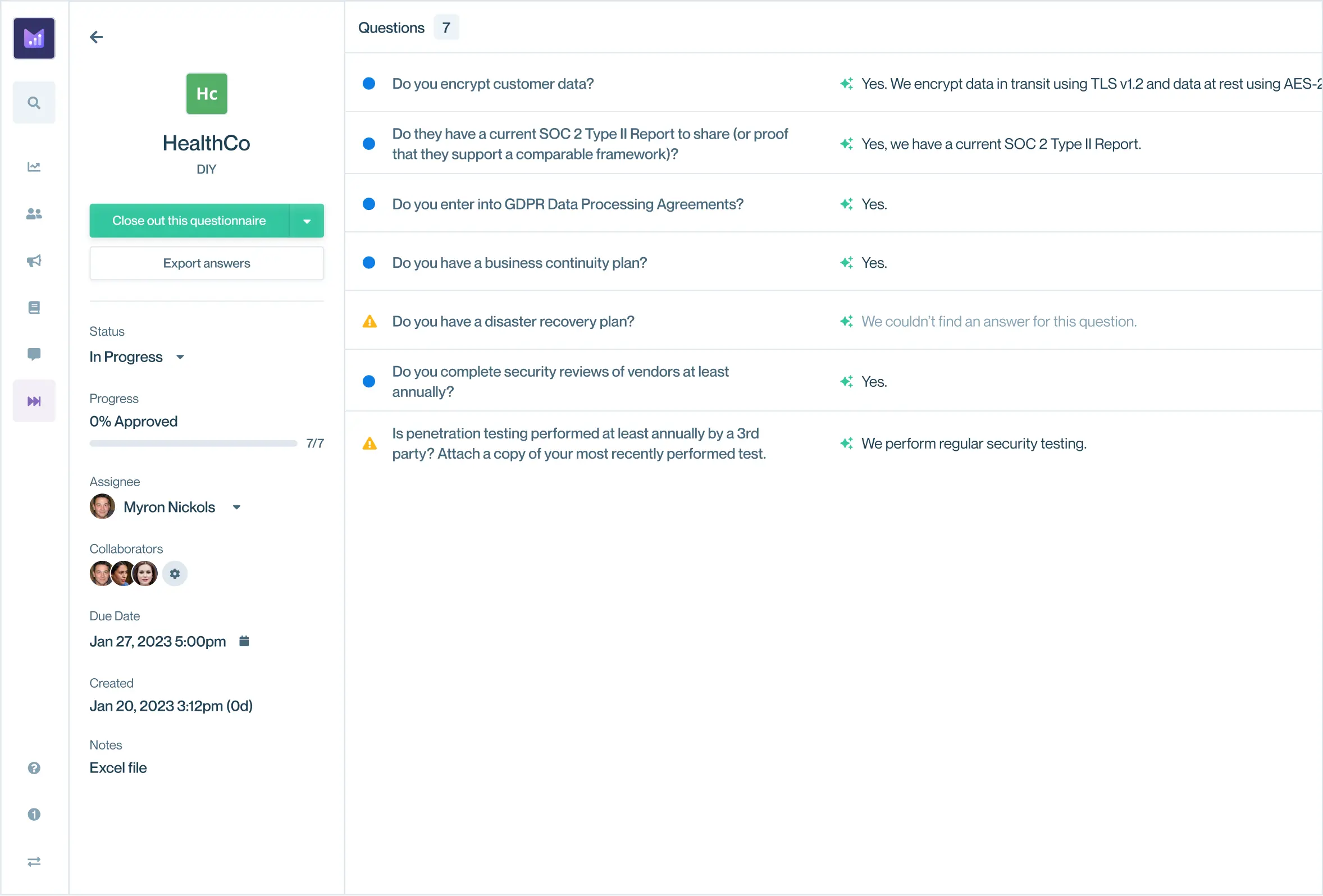Open search from the sidebar magnifier icon
Screen dimensions: 1323x896
(34, 103)
